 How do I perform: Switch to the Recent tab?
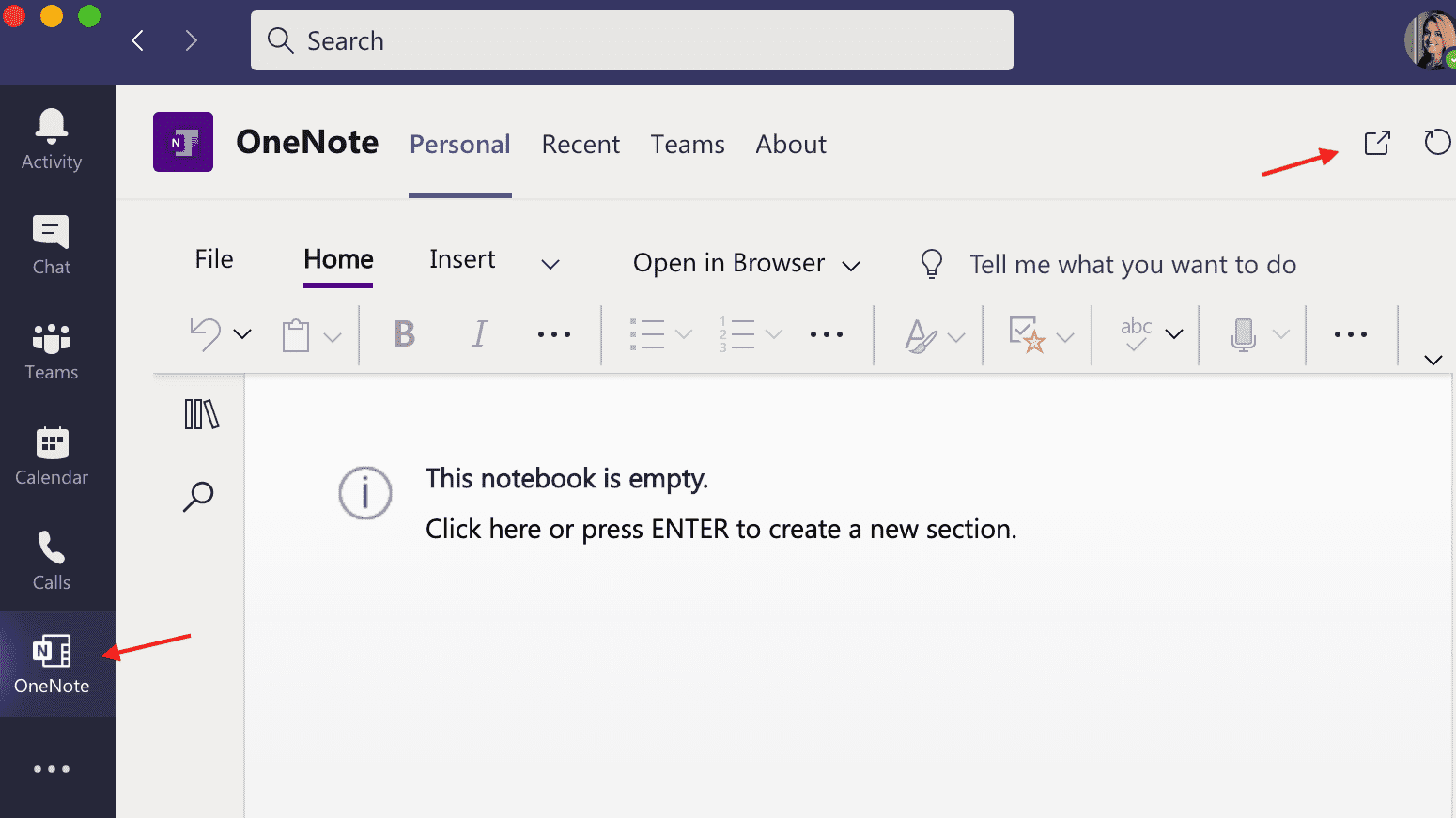coord(581,145)
